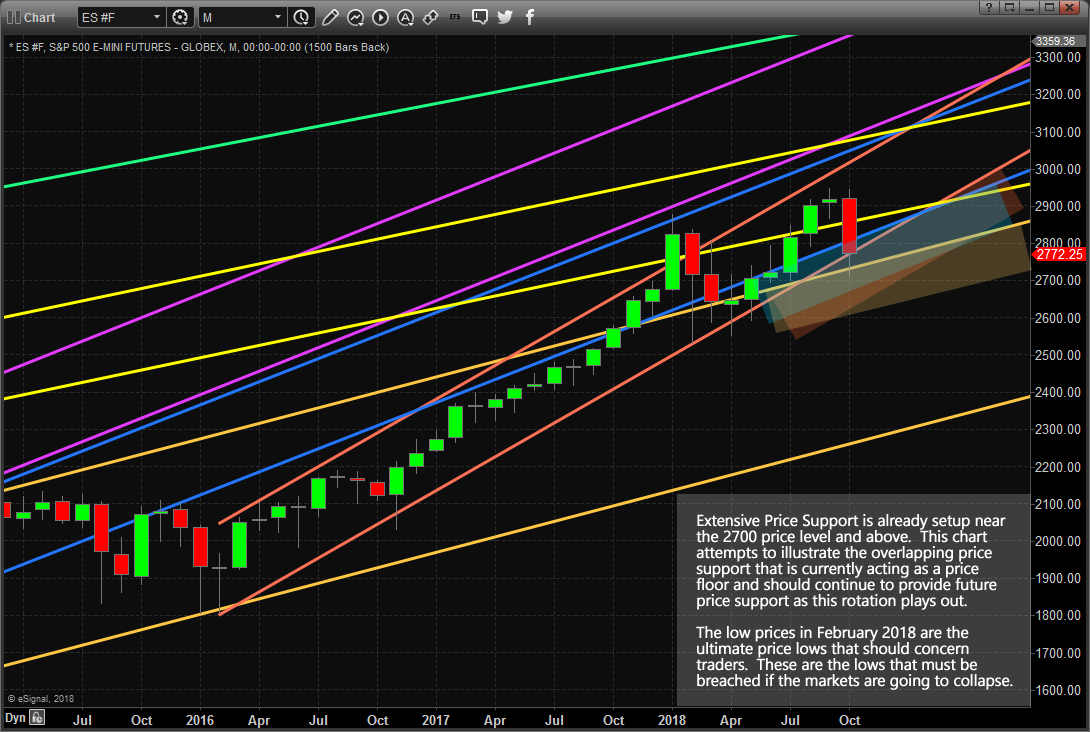1090x732 pixels.
Task: Open the chart studies icon menu
Action: 355,17
